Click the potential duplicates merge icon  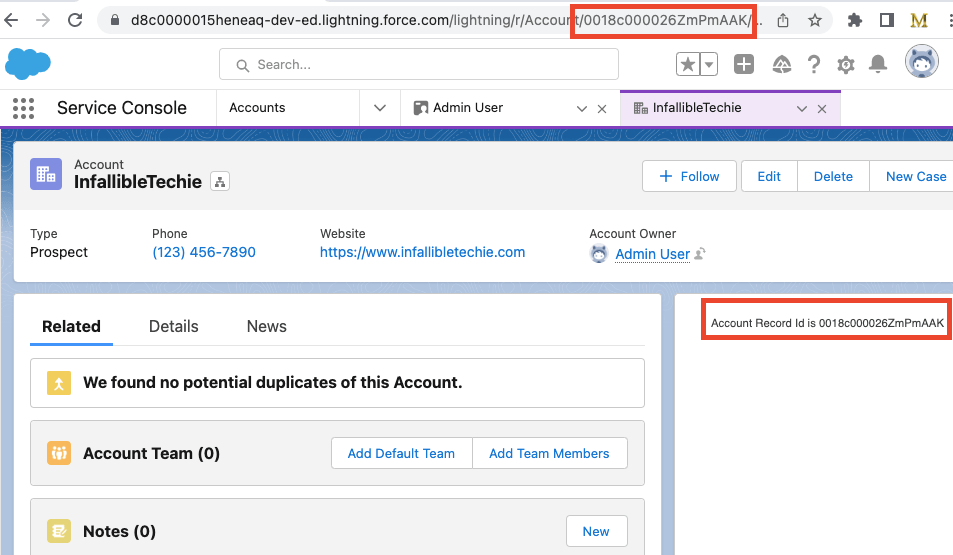point(59,383)
